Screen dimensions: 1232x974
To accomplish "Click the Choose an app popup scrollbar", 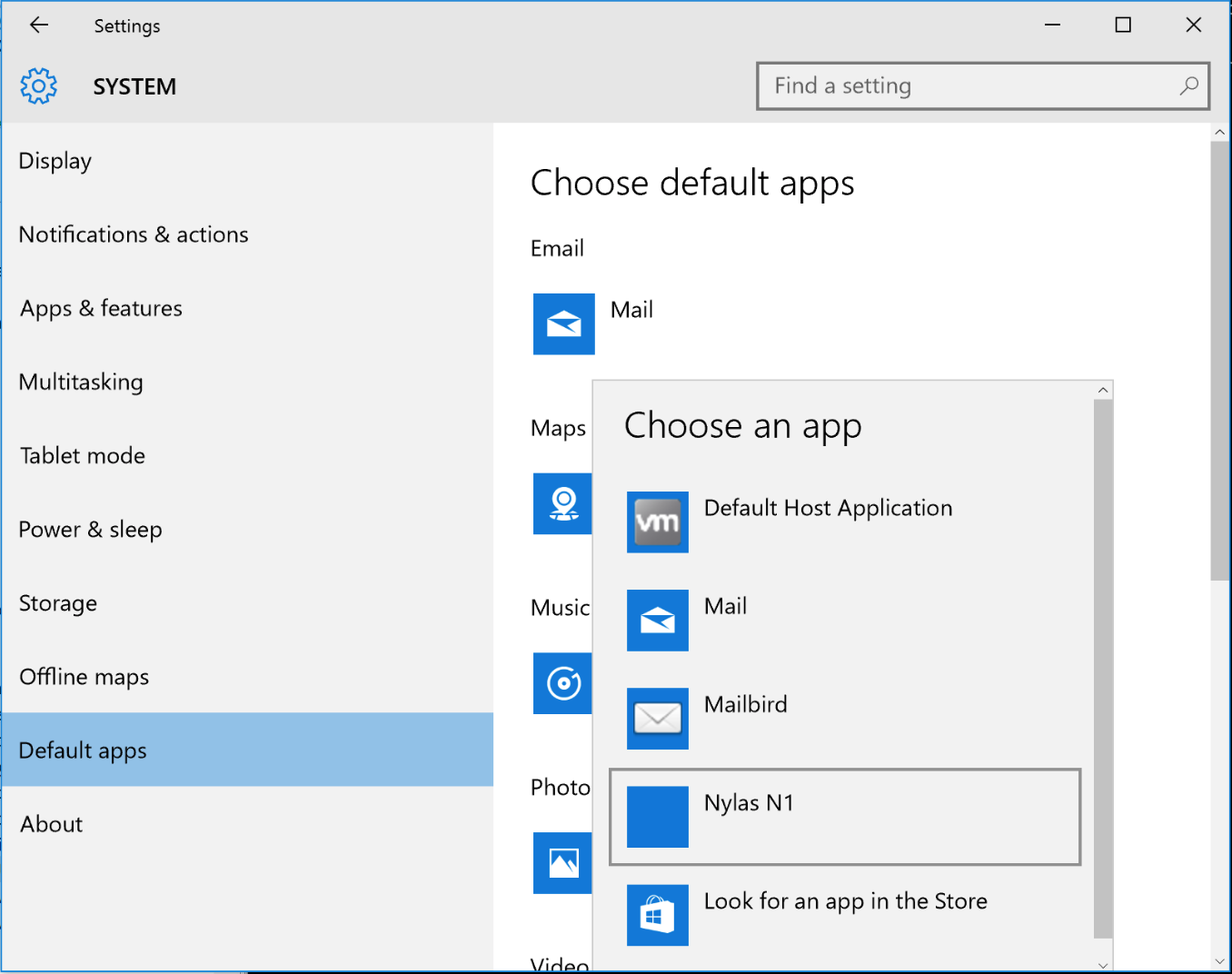I will point(1102,668).
